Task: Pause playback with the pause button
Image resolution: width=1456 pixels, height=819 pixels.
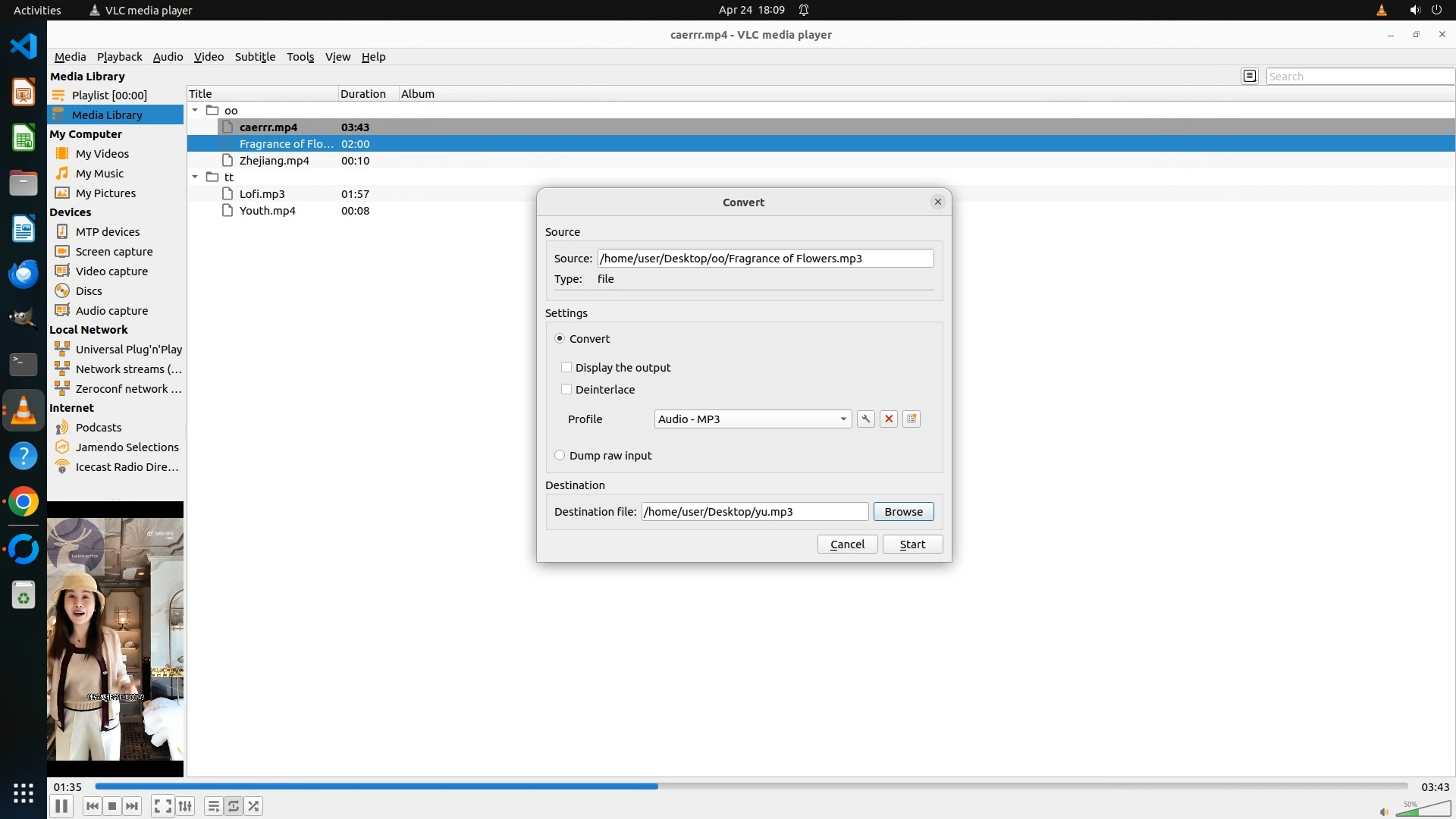Action: point(61,806)
